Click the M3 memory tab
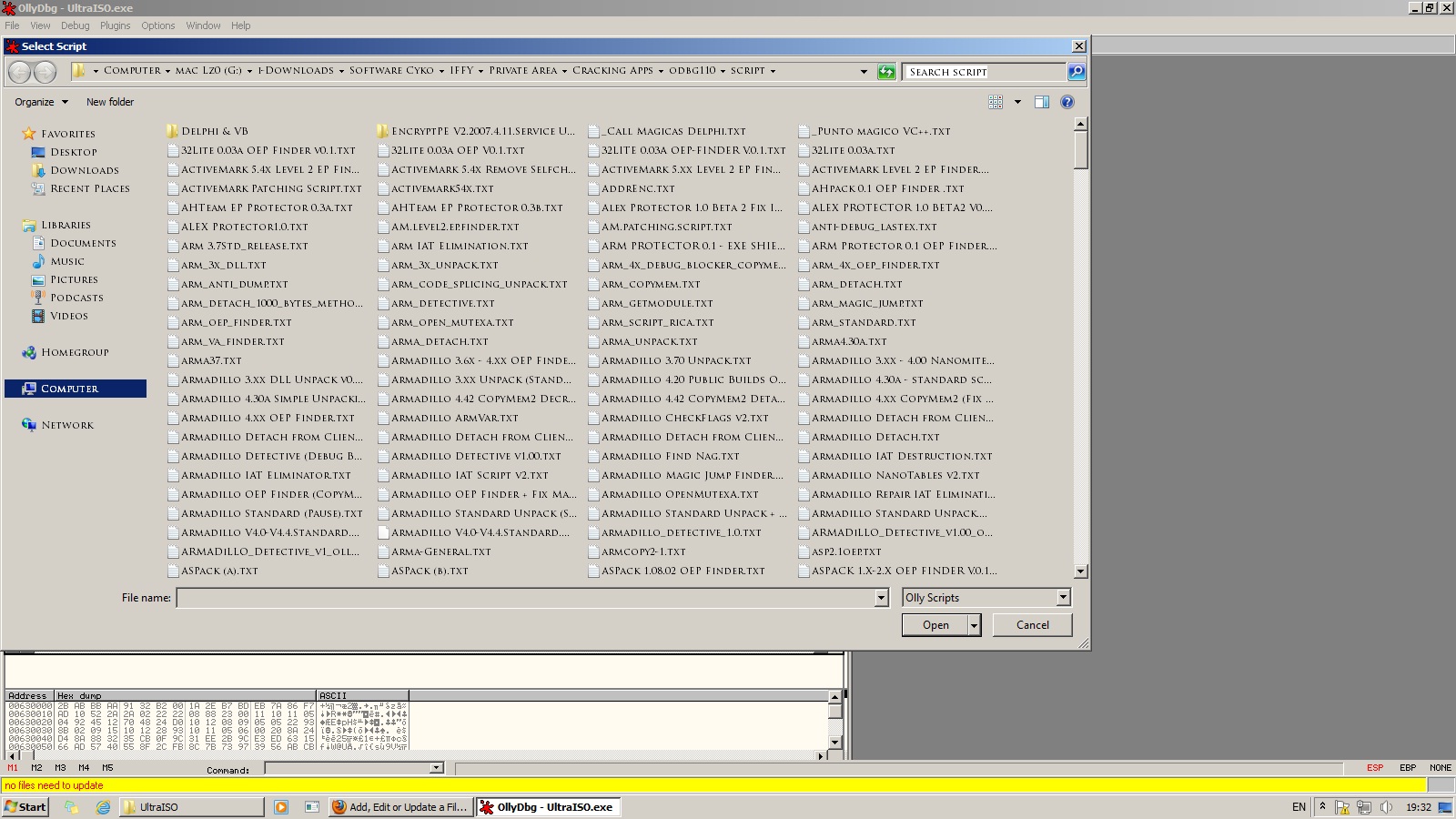 point(60,768)
